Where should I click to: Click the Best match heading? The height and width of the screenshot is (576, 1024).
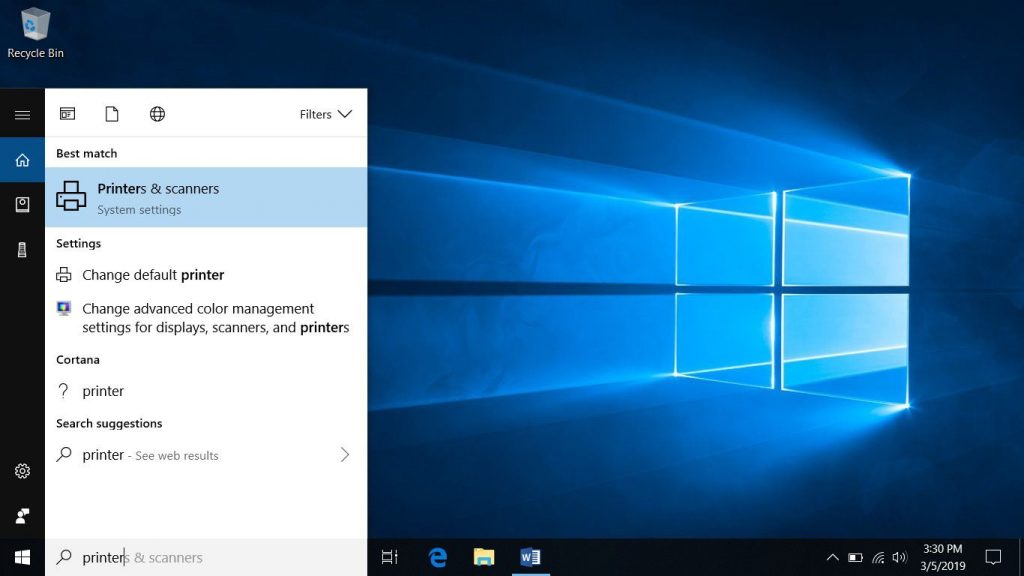point(87,153)
